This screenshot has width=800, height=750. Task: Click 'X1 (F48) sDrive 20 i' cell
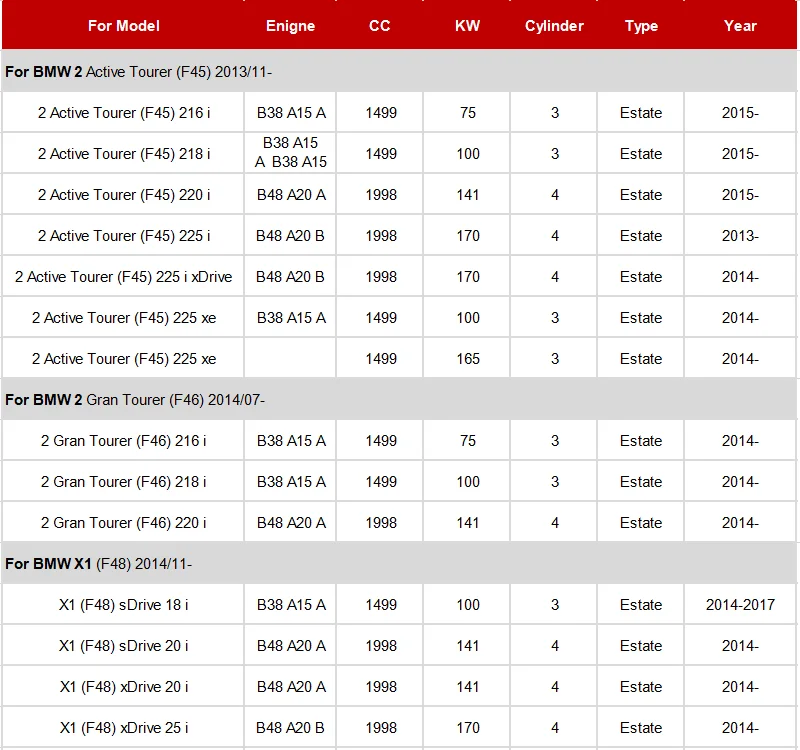(123, 646)
